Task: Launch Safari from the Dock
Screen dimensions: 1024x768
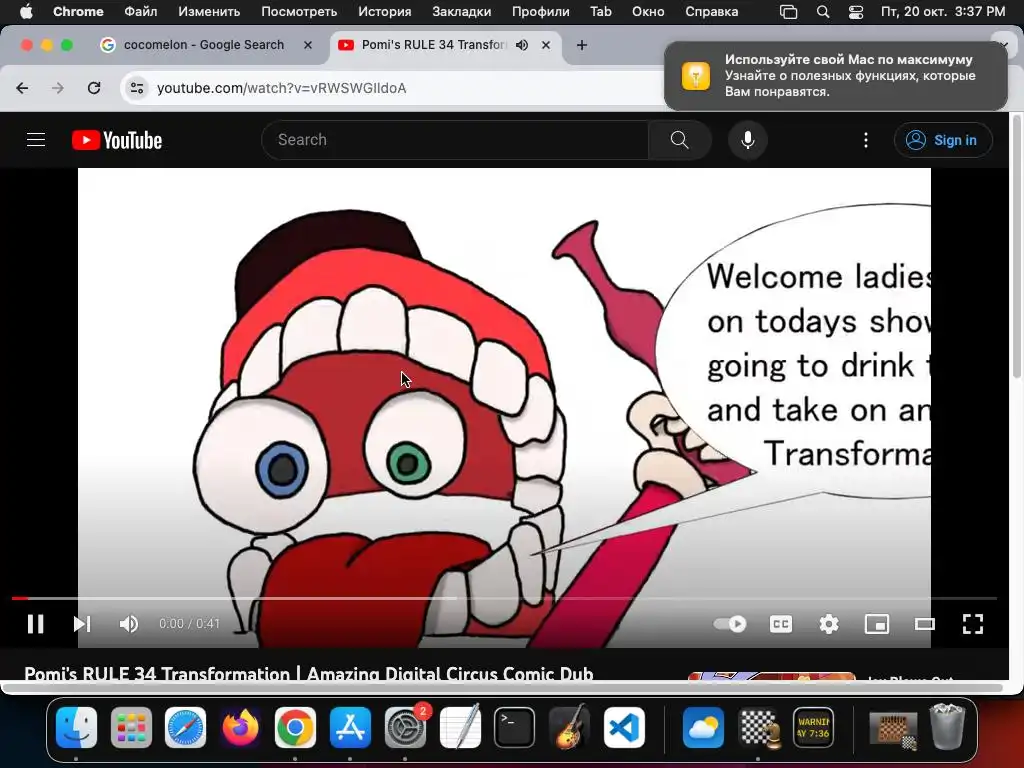Action: [185, 727]
